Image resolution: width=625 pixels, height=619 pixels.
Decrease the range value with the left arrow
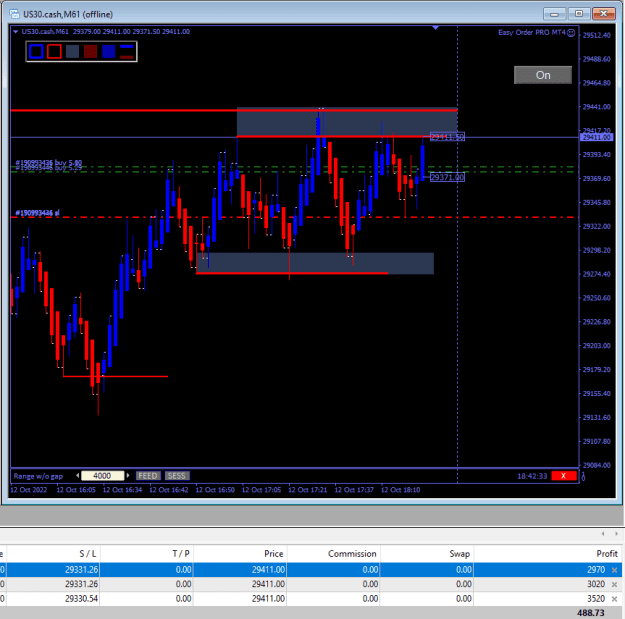pyautogui.click(x=77, y=475)
